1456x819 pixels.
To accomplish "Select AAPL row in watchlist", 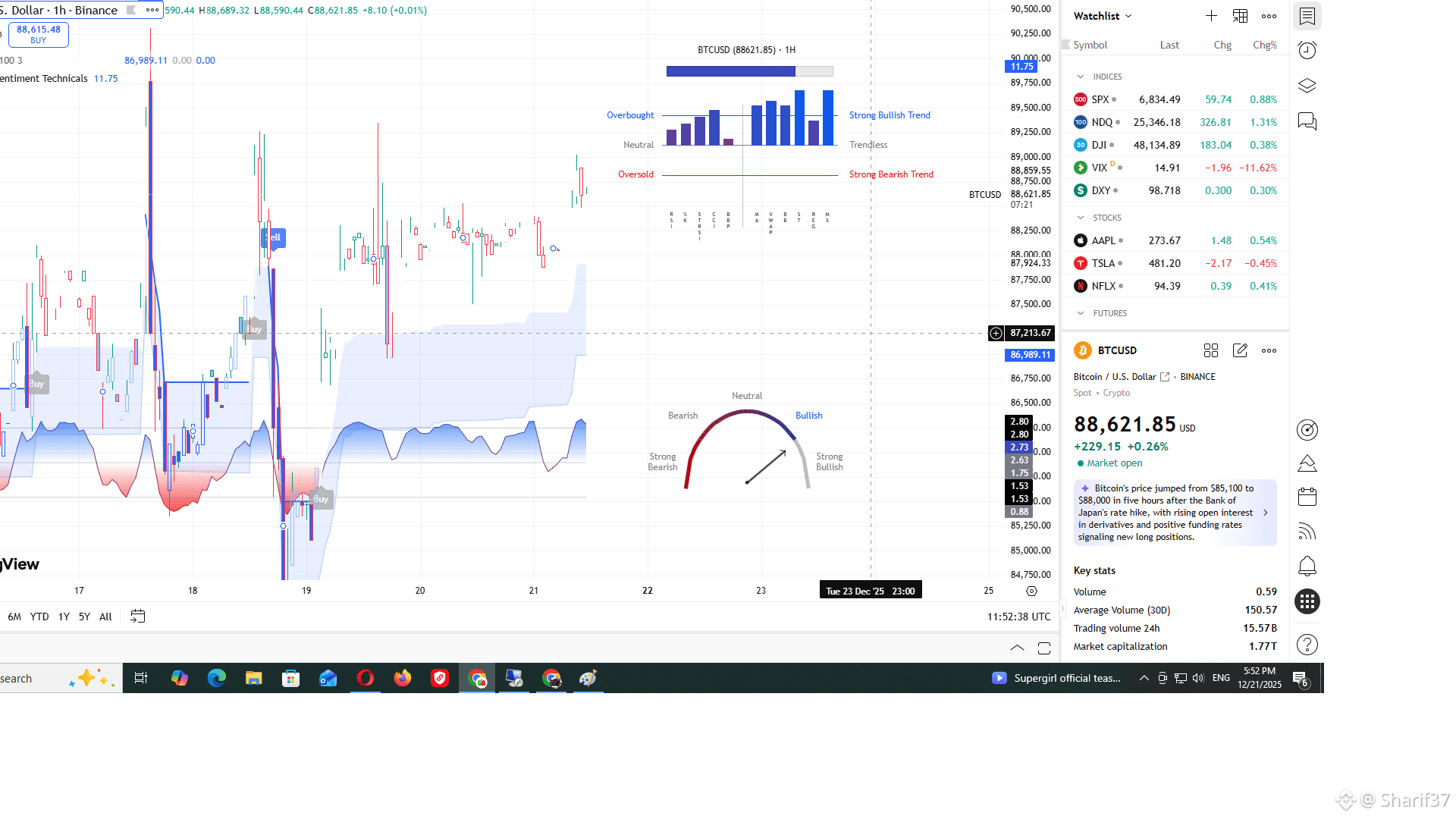I will tap(1175, 240).
